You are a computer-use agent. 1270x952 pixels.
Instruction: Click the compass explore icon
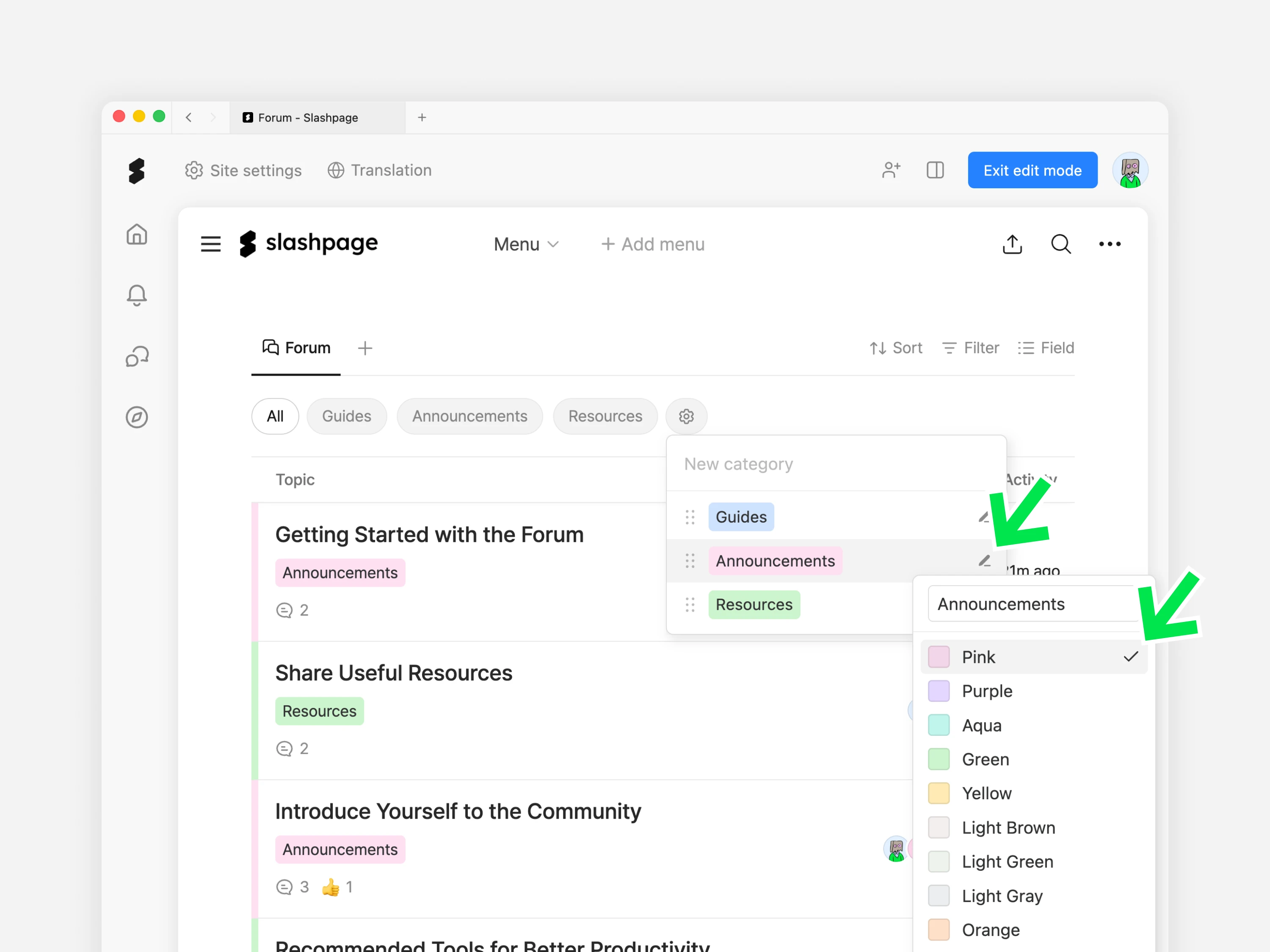pyautogui.click(x=137, y=417)
